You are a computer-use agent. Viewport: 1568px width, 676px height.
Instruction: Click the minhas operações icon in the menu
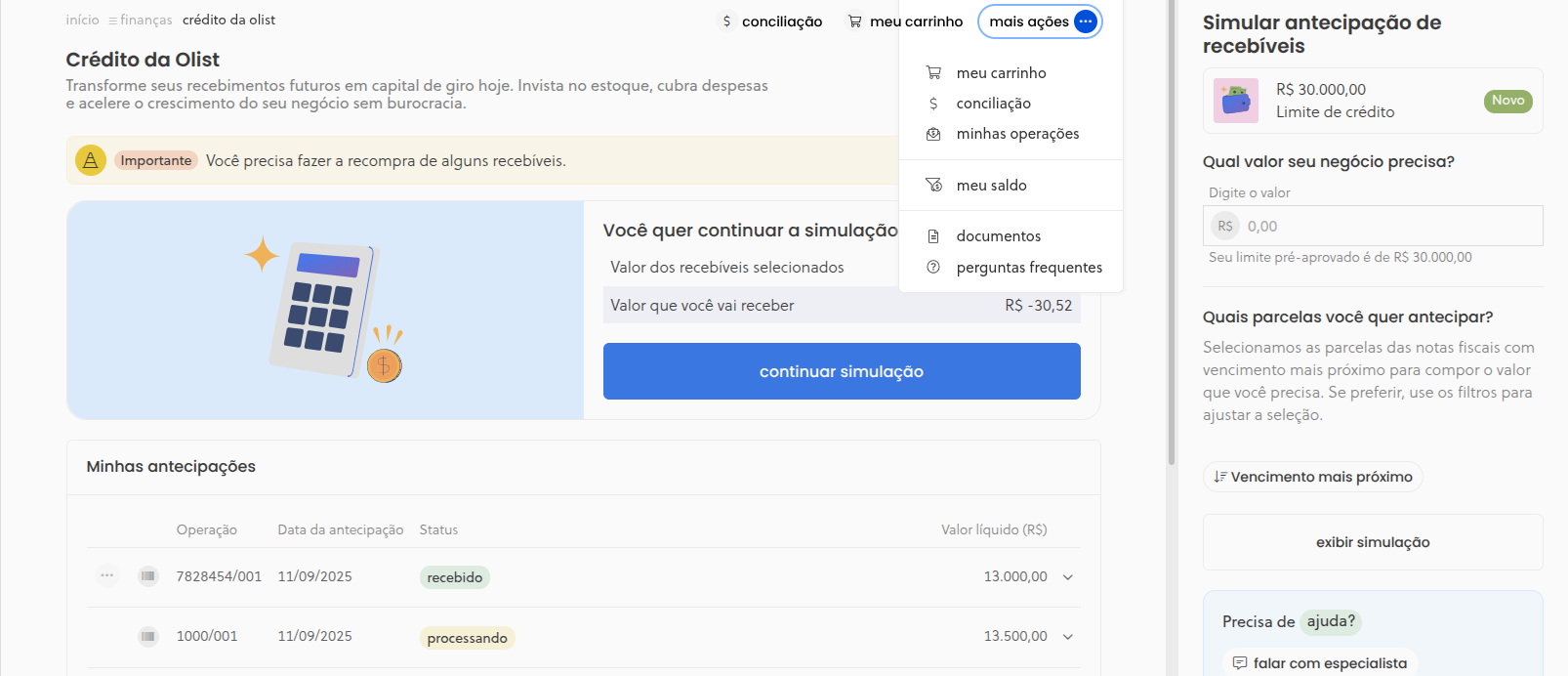(933, 134)
